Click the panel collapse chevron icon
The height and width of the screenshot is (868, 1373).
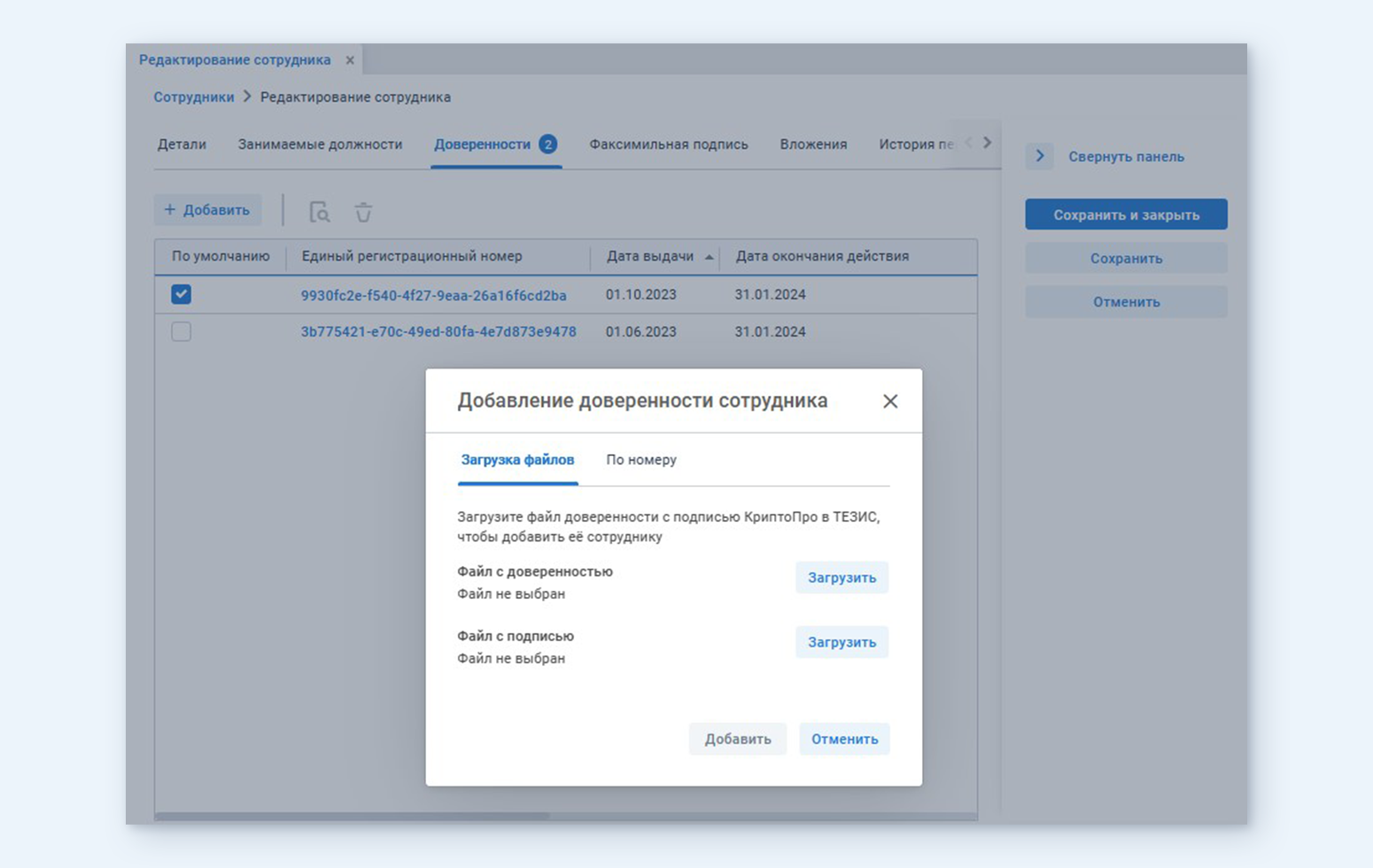[1040, 156]
